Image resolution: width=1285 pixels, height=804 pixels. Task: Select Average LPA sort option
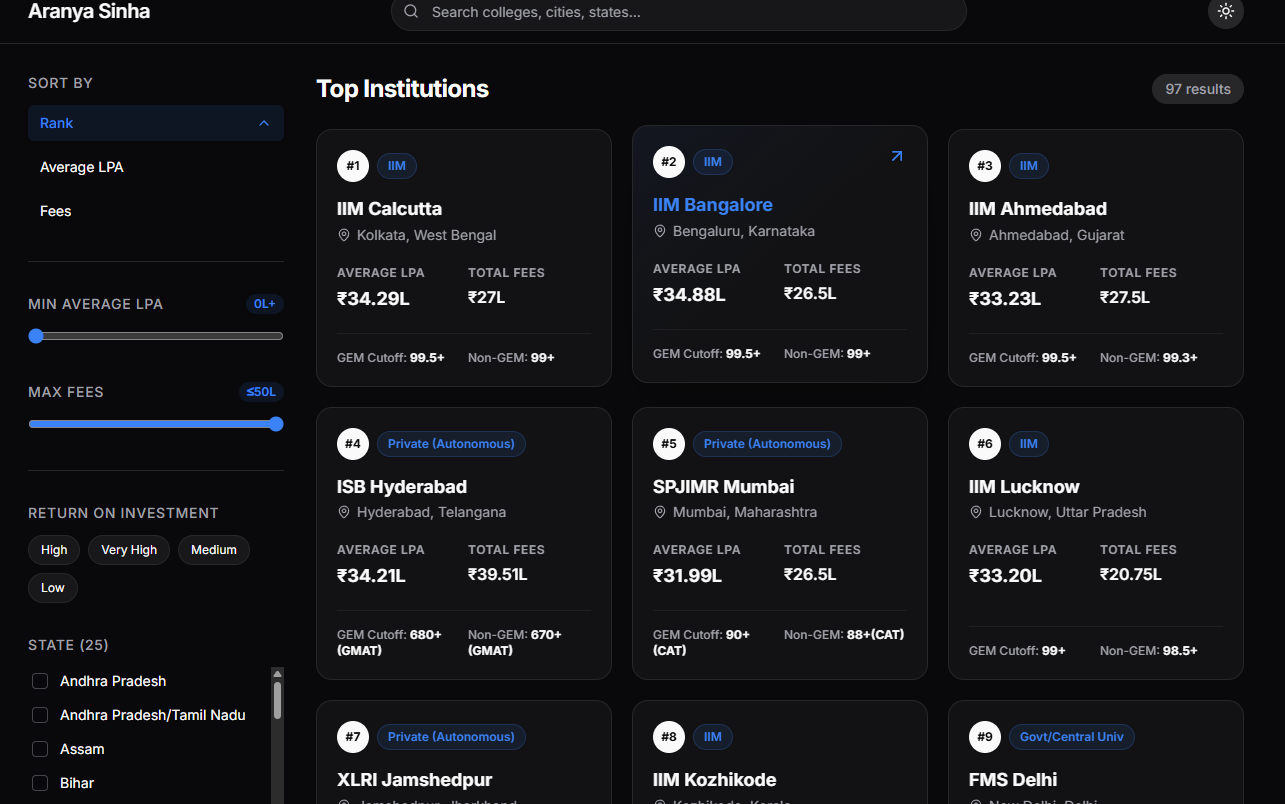(156, 167)
